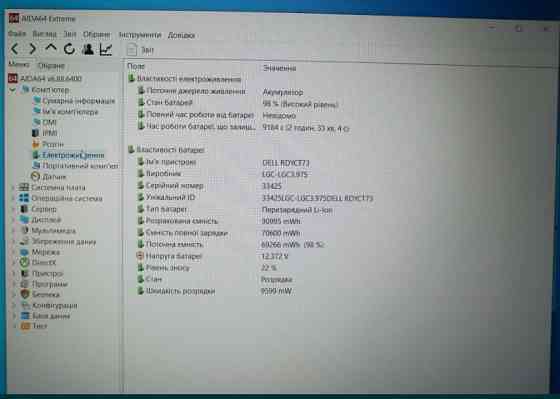Open the Звіт menu in menu bar
The width and height of the screenshot is (560, 399).
coord(70,35)
